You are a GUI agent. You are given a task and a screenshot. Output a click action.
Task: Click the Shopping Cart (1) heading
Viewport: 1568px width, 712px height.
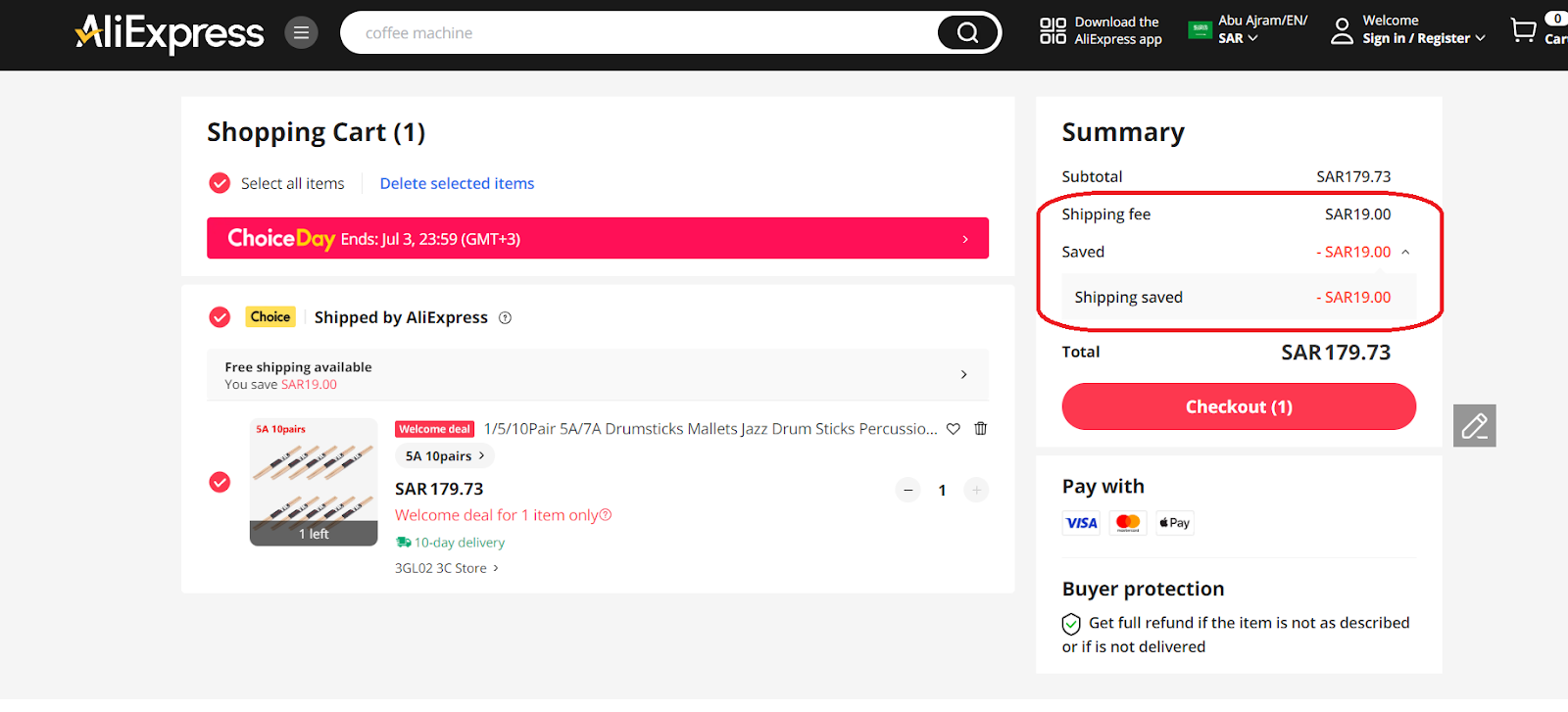tap(316, 132)
